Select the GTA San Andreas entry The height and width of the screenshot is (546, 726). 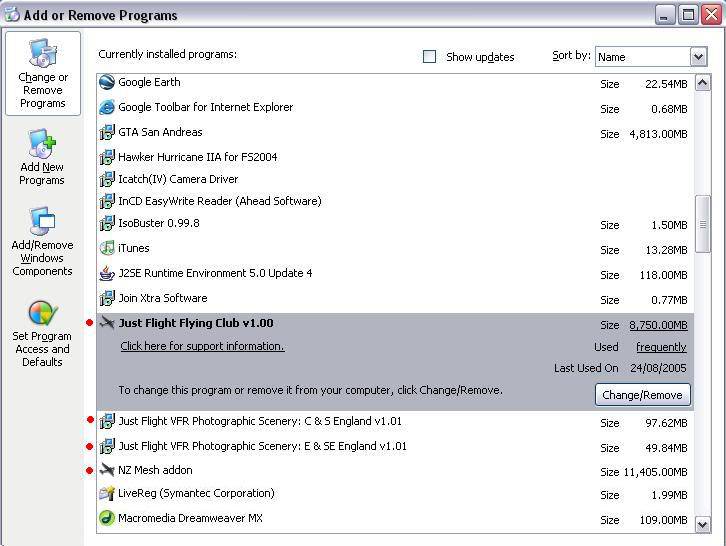point(395,132)
